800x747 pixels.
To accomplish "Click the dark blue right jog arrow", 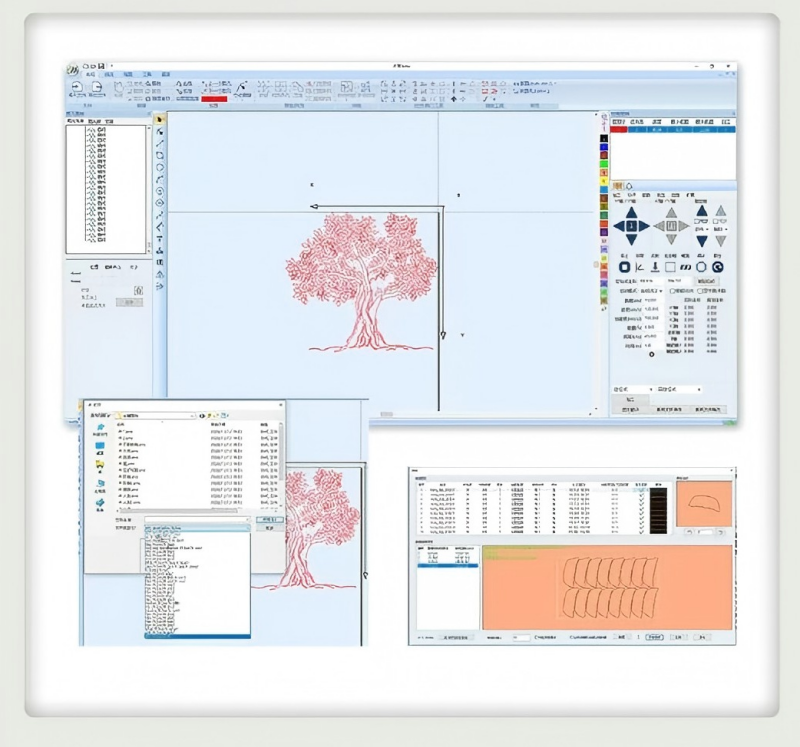I will coord(644,226).
